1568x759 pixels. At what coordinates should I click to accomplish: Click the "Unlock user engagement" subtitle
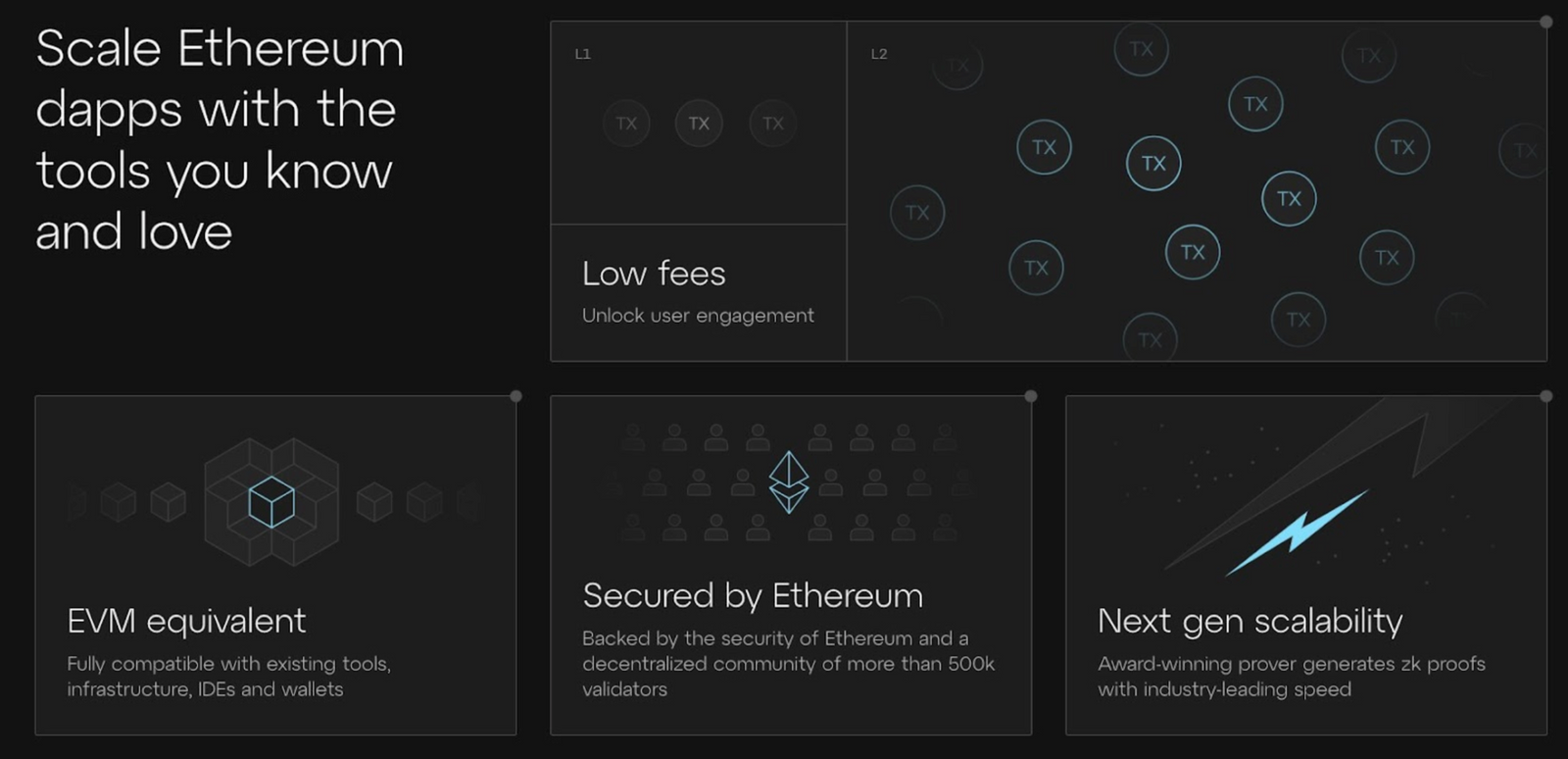pos(698,316)
